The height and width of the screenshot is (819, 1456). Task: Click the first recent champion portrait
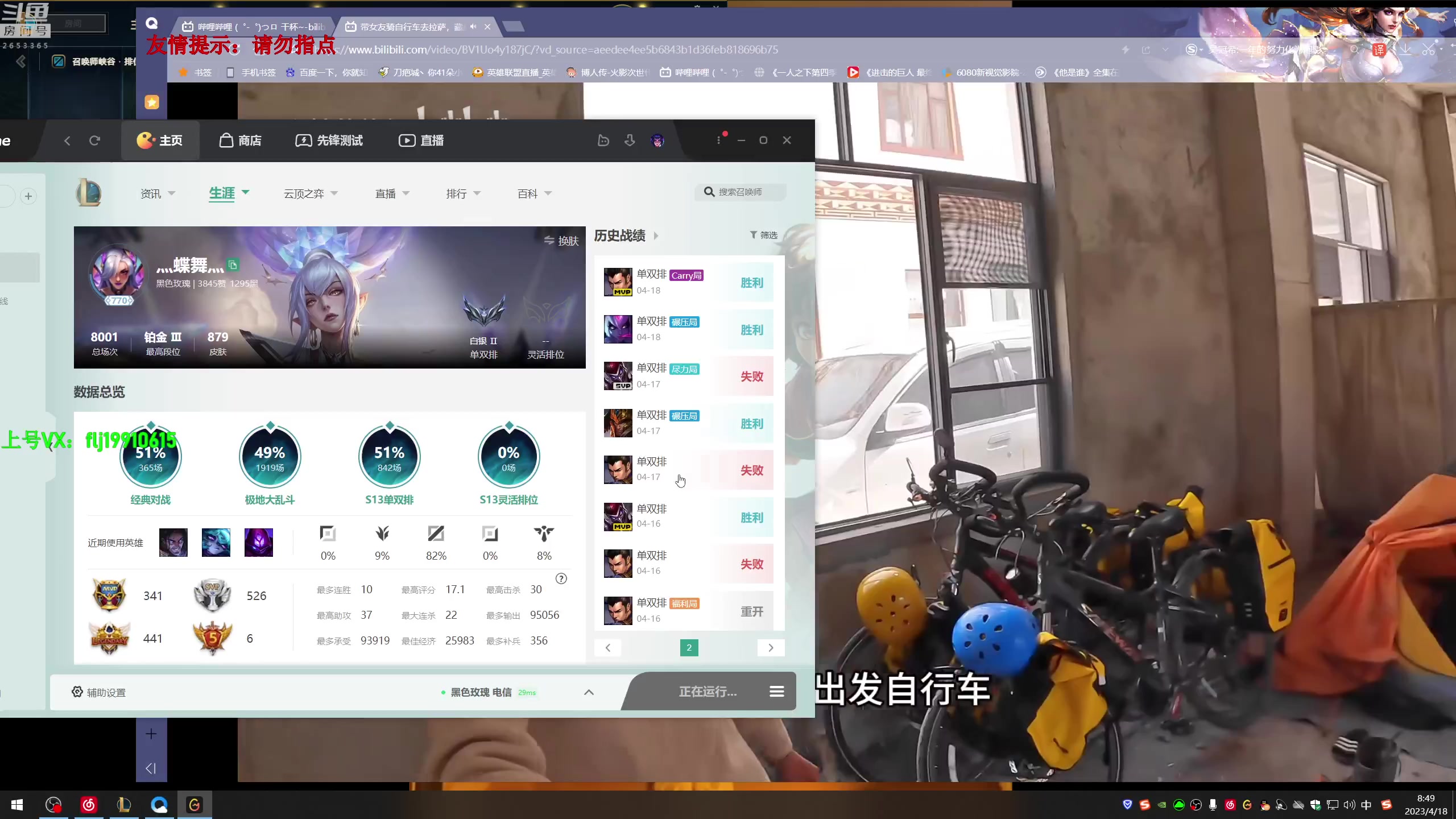click(x=173, y=543)
